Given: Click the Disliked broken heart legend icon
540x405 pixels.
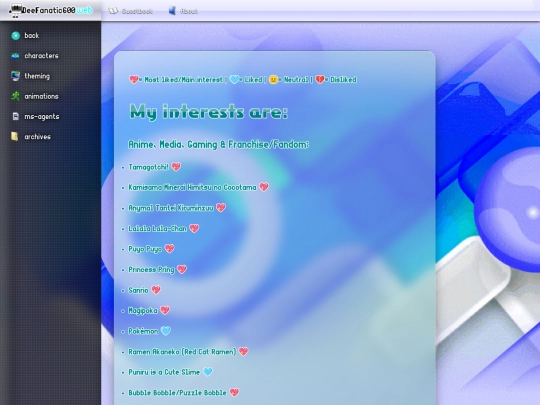Looking at the screenshot, I should coord(320,80).
